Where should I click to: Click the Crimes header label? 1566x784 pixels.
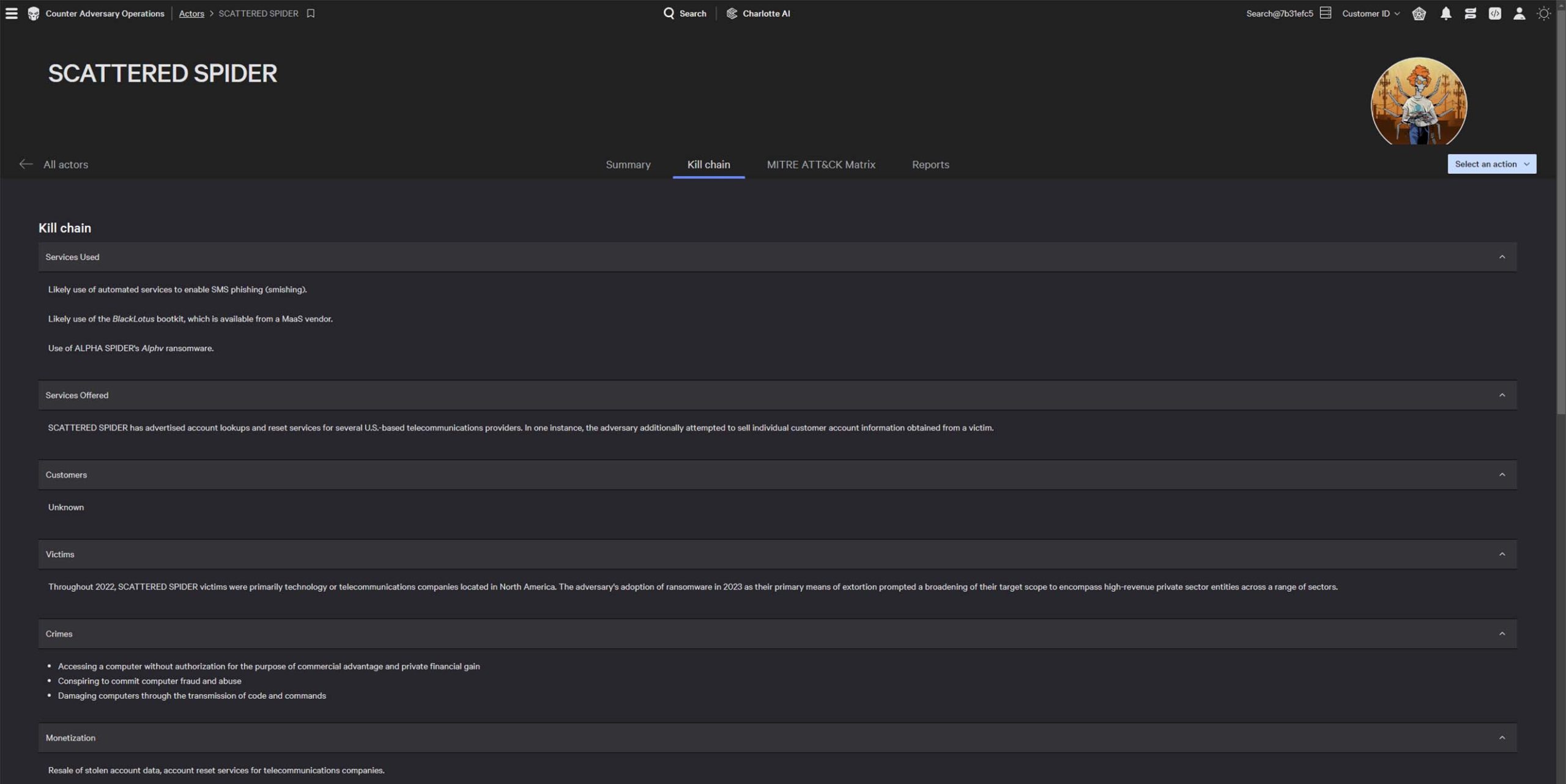click(59, 634)
